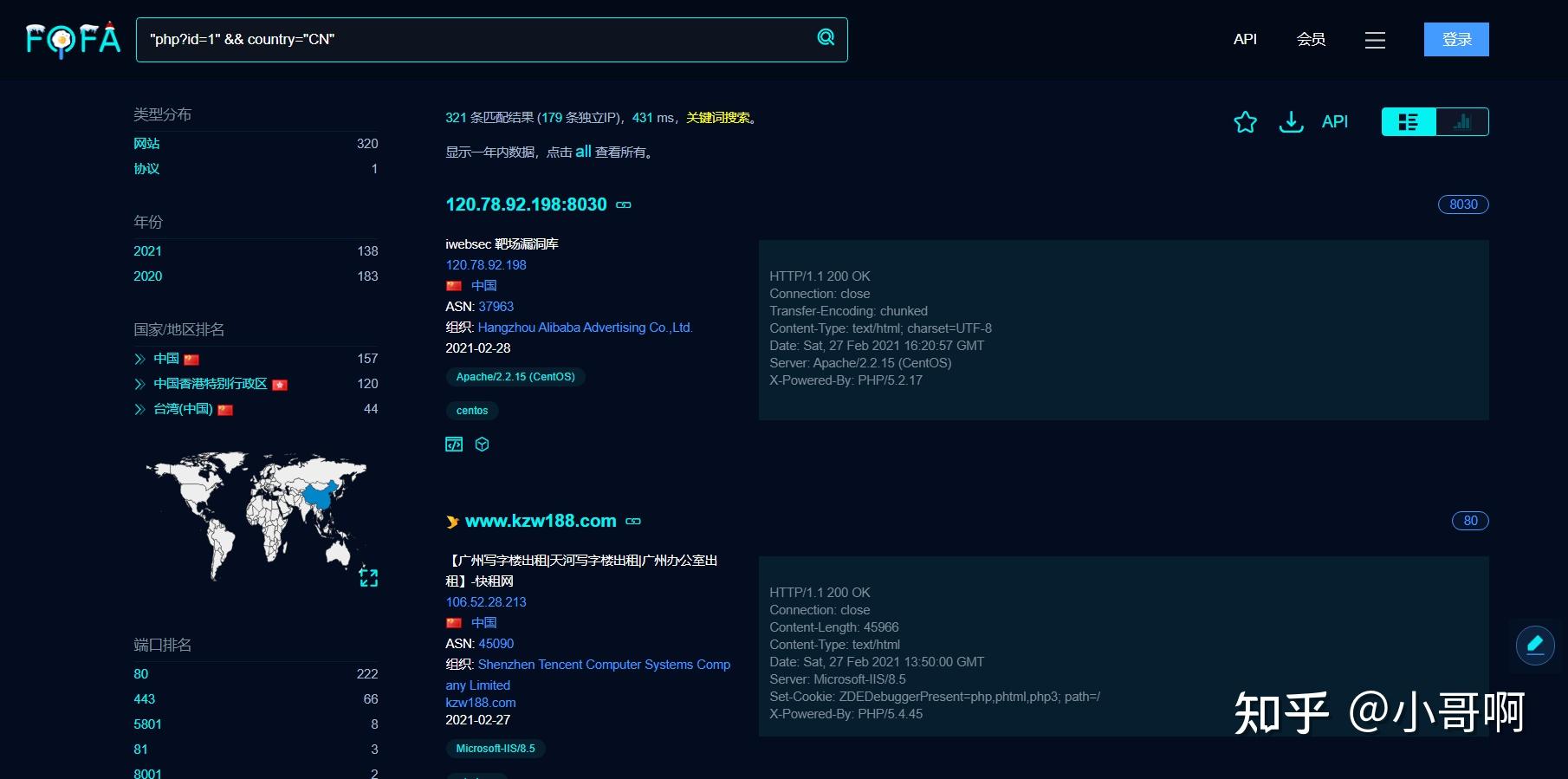The image size is (1568, 779).
Task: Open the hamburger menu icon
Action: [1375, 40]
